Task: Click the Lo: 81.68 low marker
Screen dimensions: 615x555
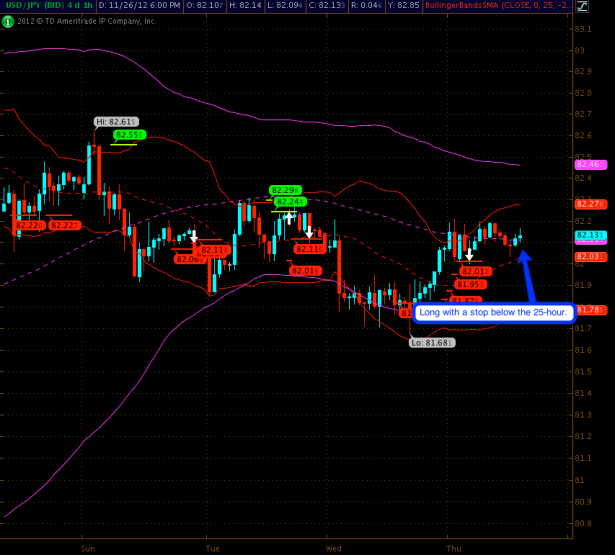Action: click(x=431, y=342)
